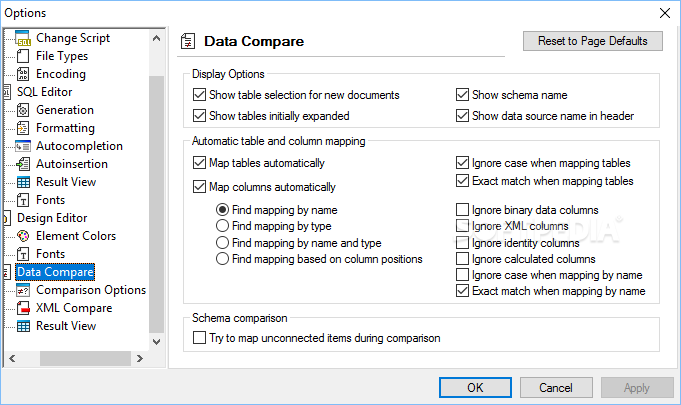Open the File Types settings page
Viewport: 681px width, 405px height.
(x=62, y=56)
